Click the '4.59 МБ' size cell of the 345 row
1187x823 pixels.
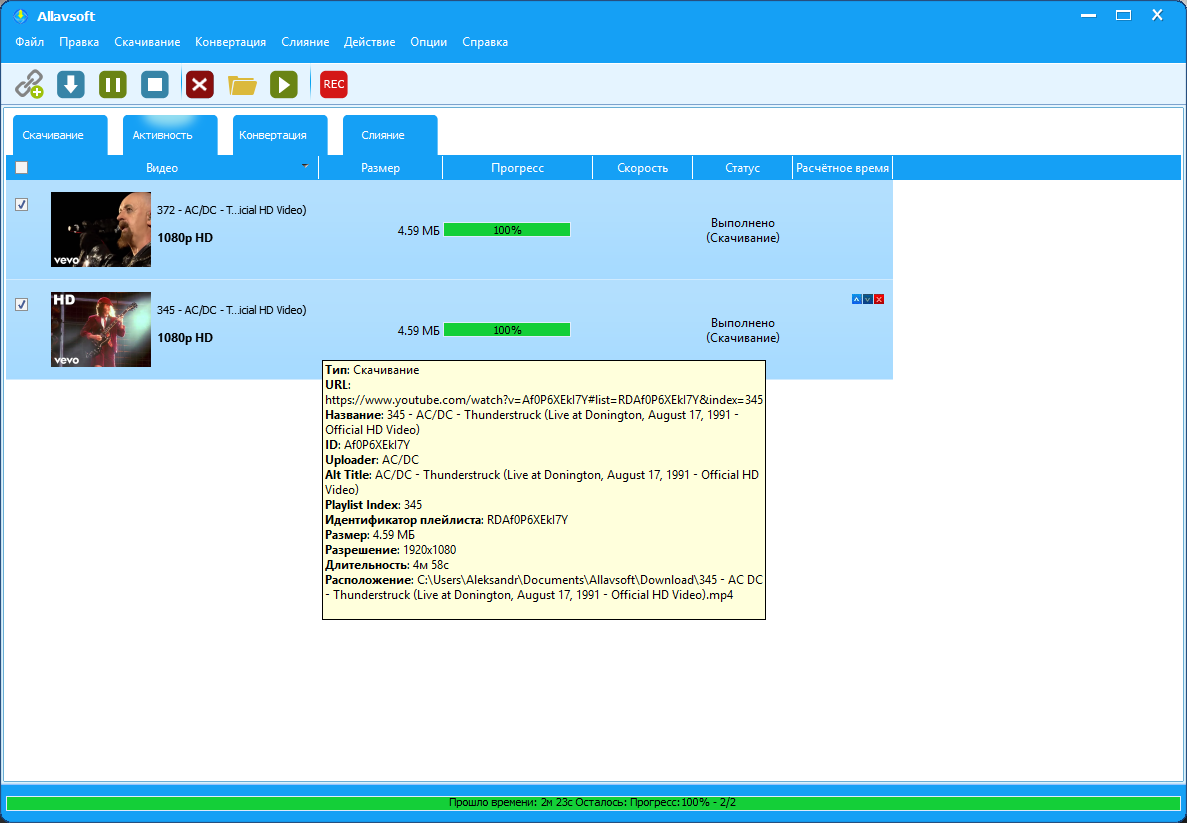(419, 330)
